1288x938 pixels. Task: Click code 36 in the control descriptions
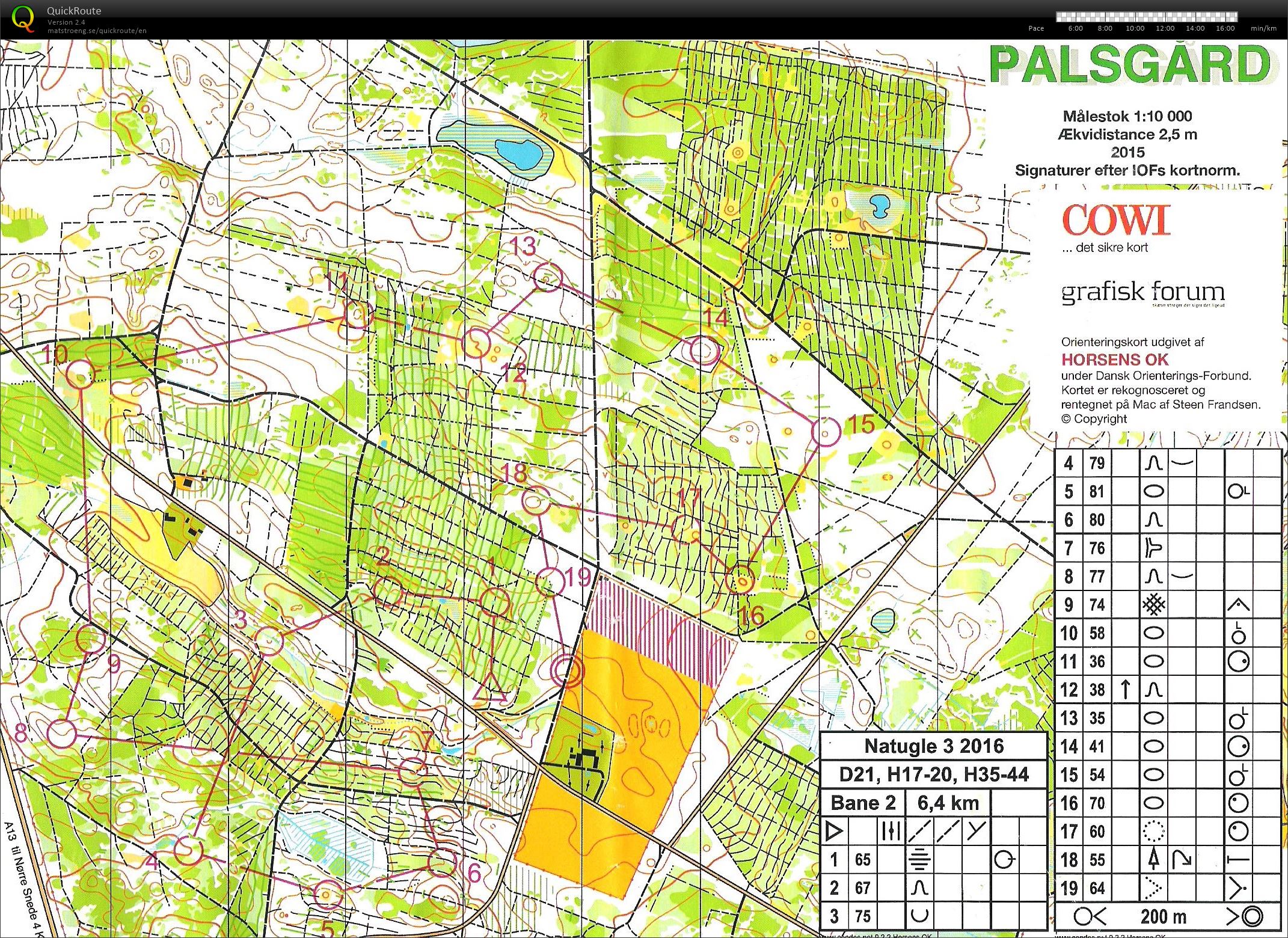[x=1097, y=661]
